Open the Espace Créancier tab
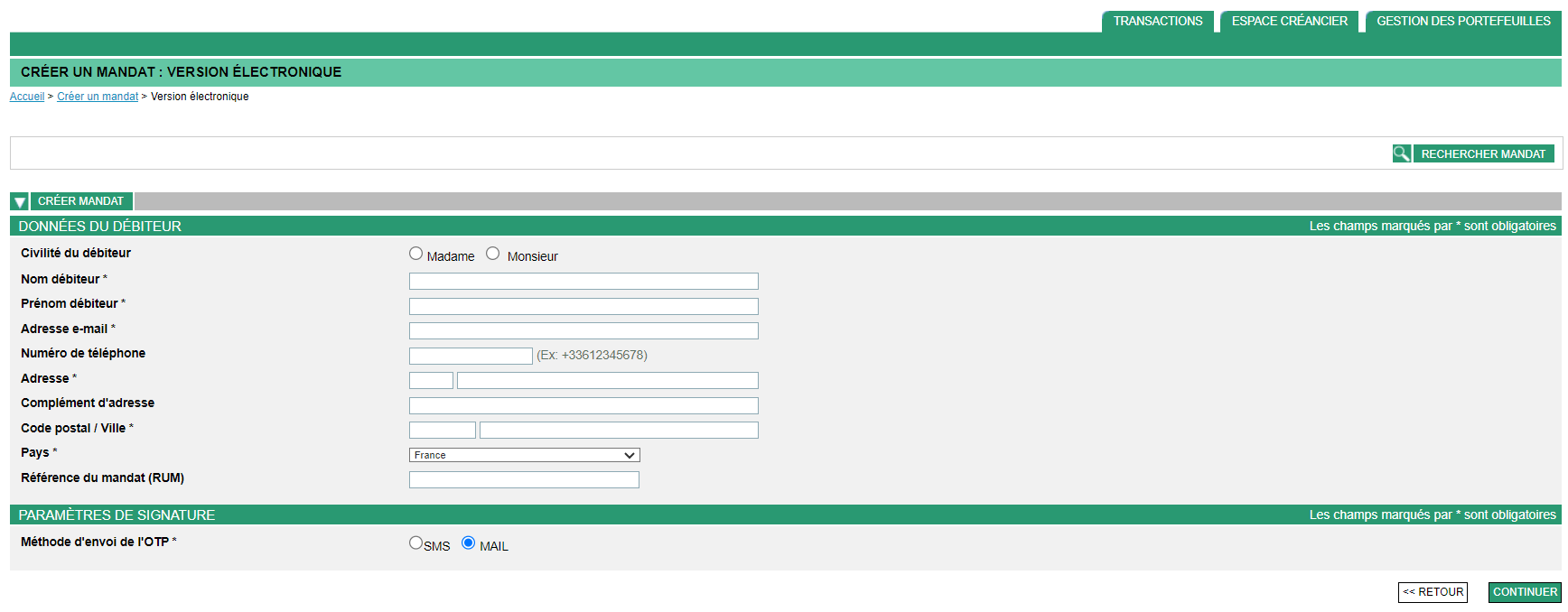 [1289, 21]
